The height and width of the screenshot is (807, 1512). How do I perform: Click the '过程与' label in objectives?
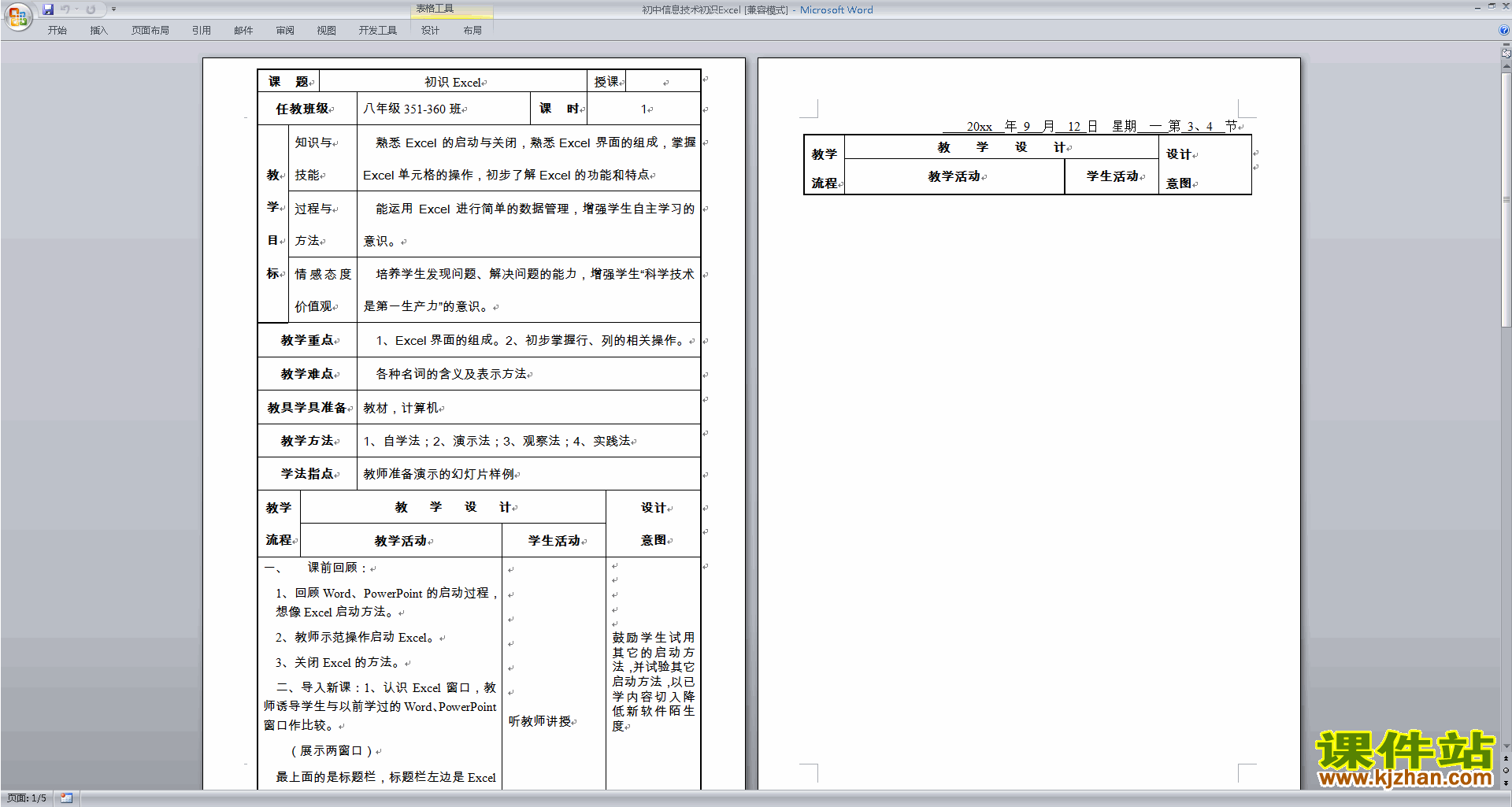pos(313,209)
